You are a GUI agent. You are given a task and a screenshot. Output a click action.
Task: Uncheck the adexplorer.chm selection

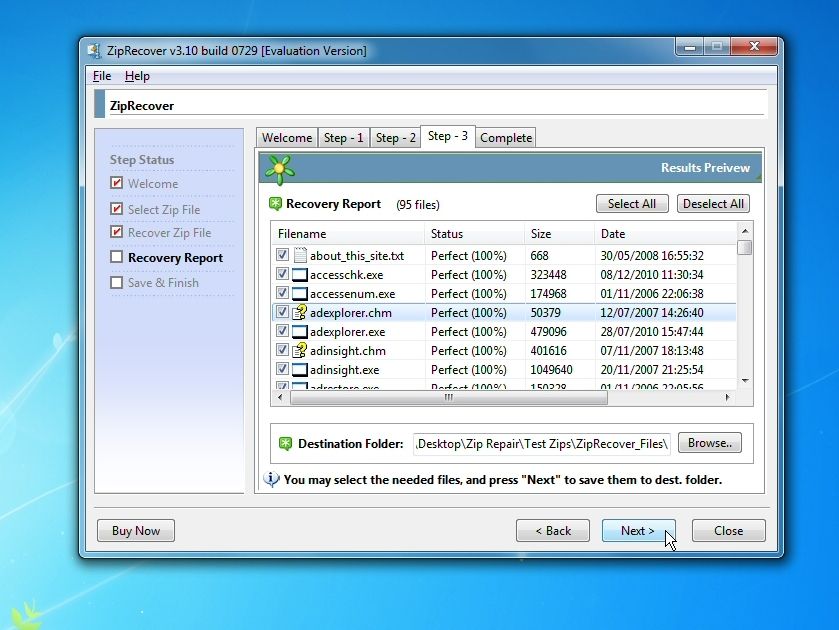[282, 312]
